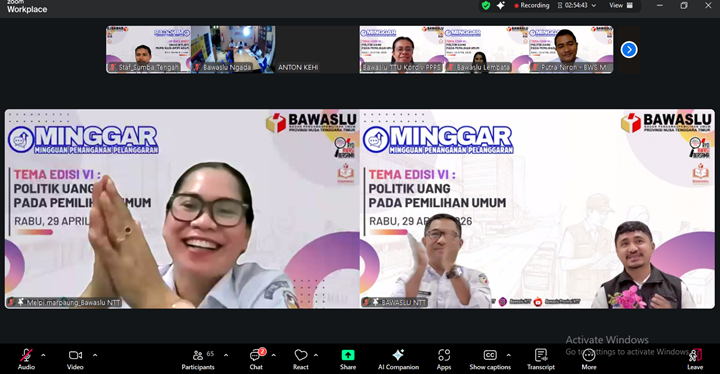The image size is (720, 374).
Task: Open Participants panel
Action: point(198,359)
